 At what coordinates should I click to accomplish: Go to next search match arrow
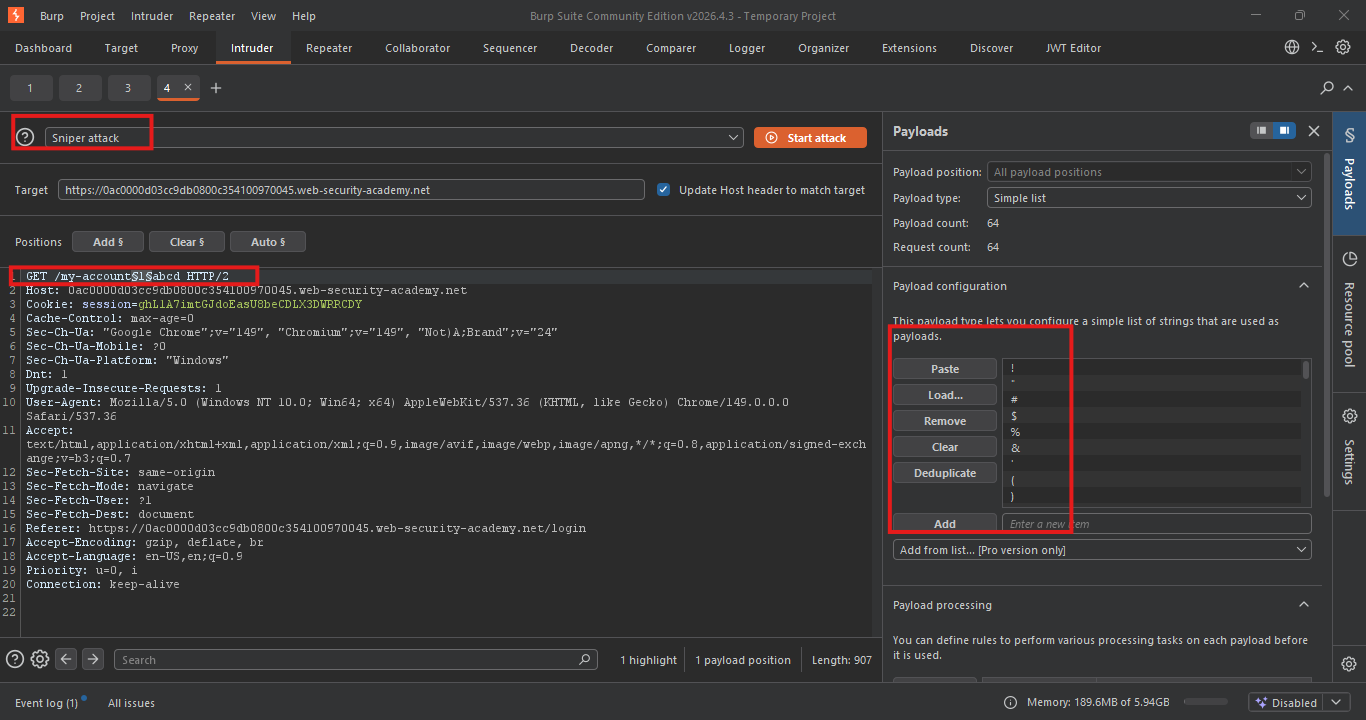(x=93, y=659)
